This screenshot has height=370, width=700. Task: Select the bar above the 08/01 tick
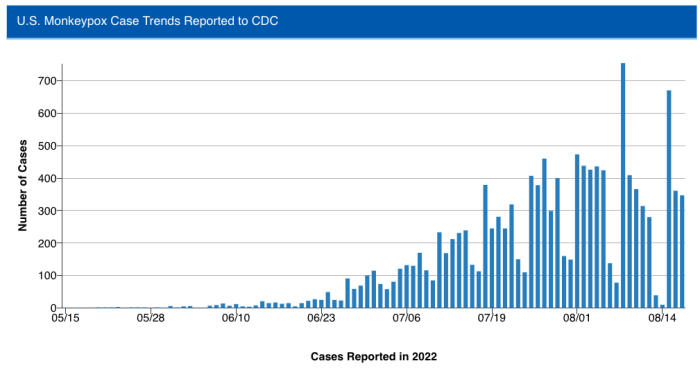[x=577, y=231]
